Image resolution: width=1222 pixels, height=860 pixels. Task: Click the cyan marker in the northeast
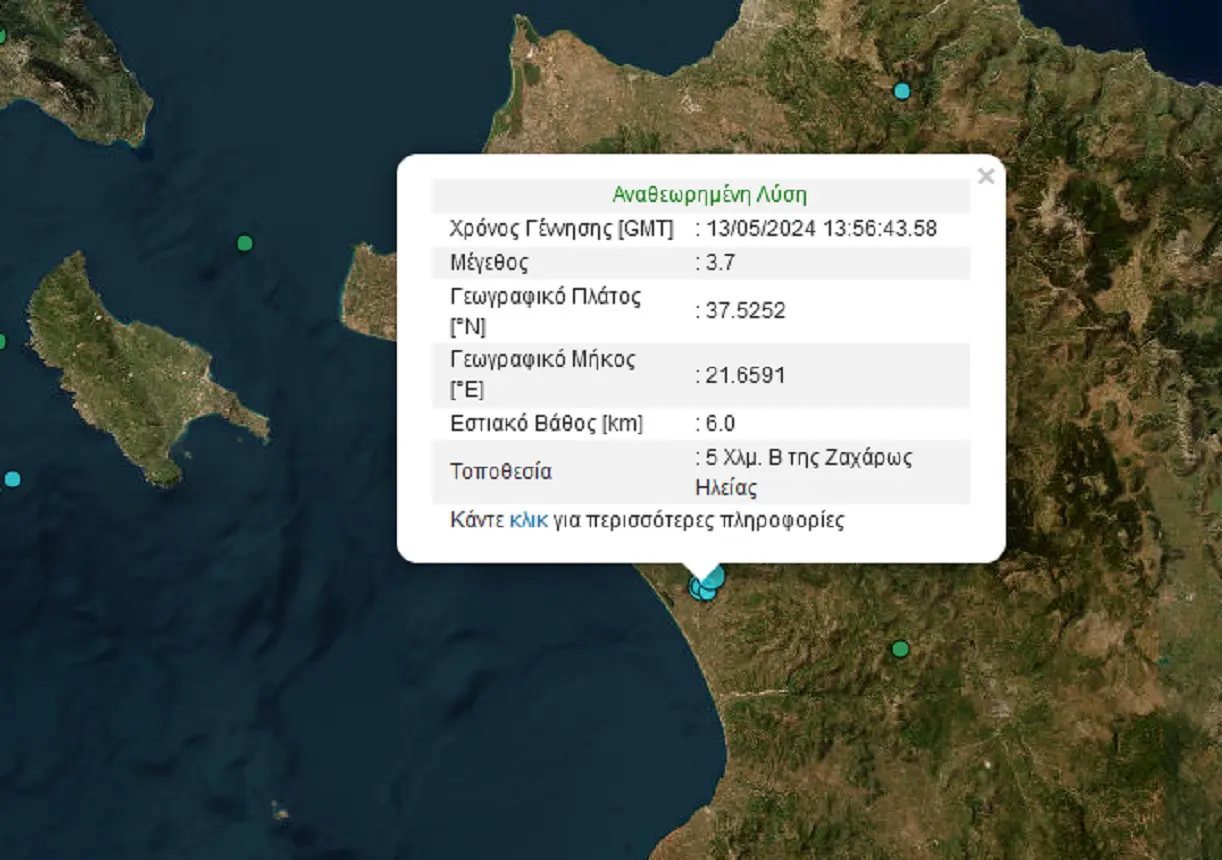tap(902, 91)
